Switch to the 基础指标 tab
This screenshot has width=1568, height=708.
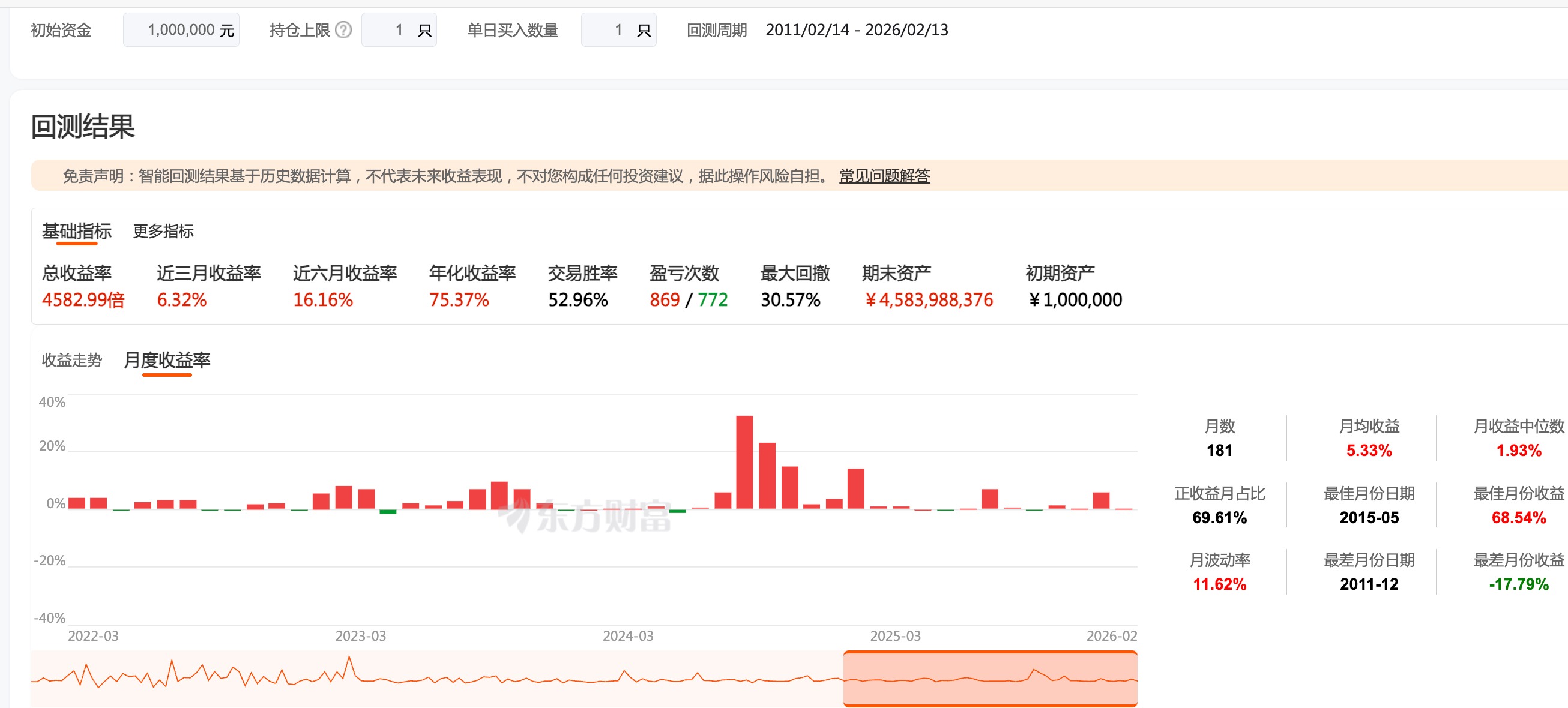(x=77, y=231)
